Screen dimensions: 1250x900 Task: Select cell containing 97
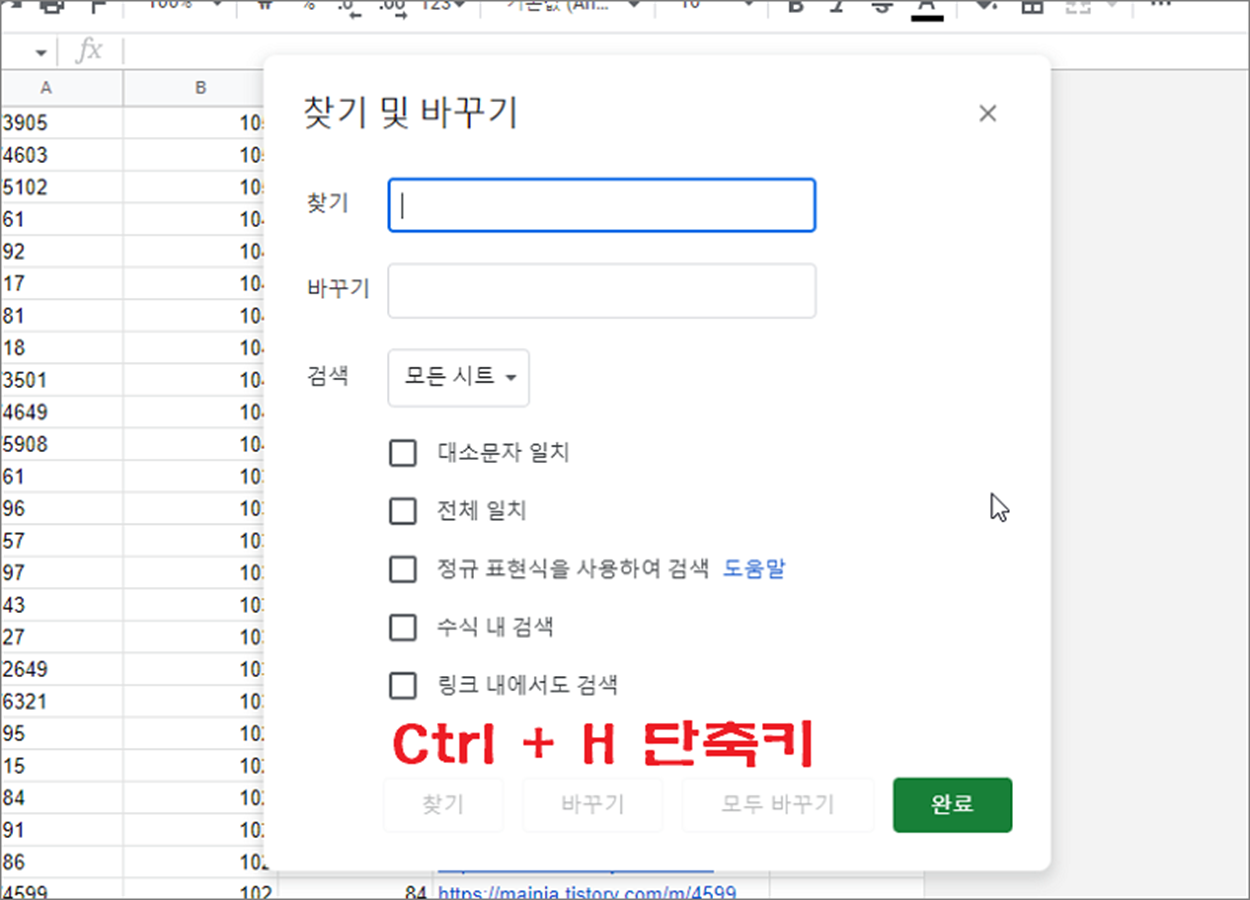[62, 573]
